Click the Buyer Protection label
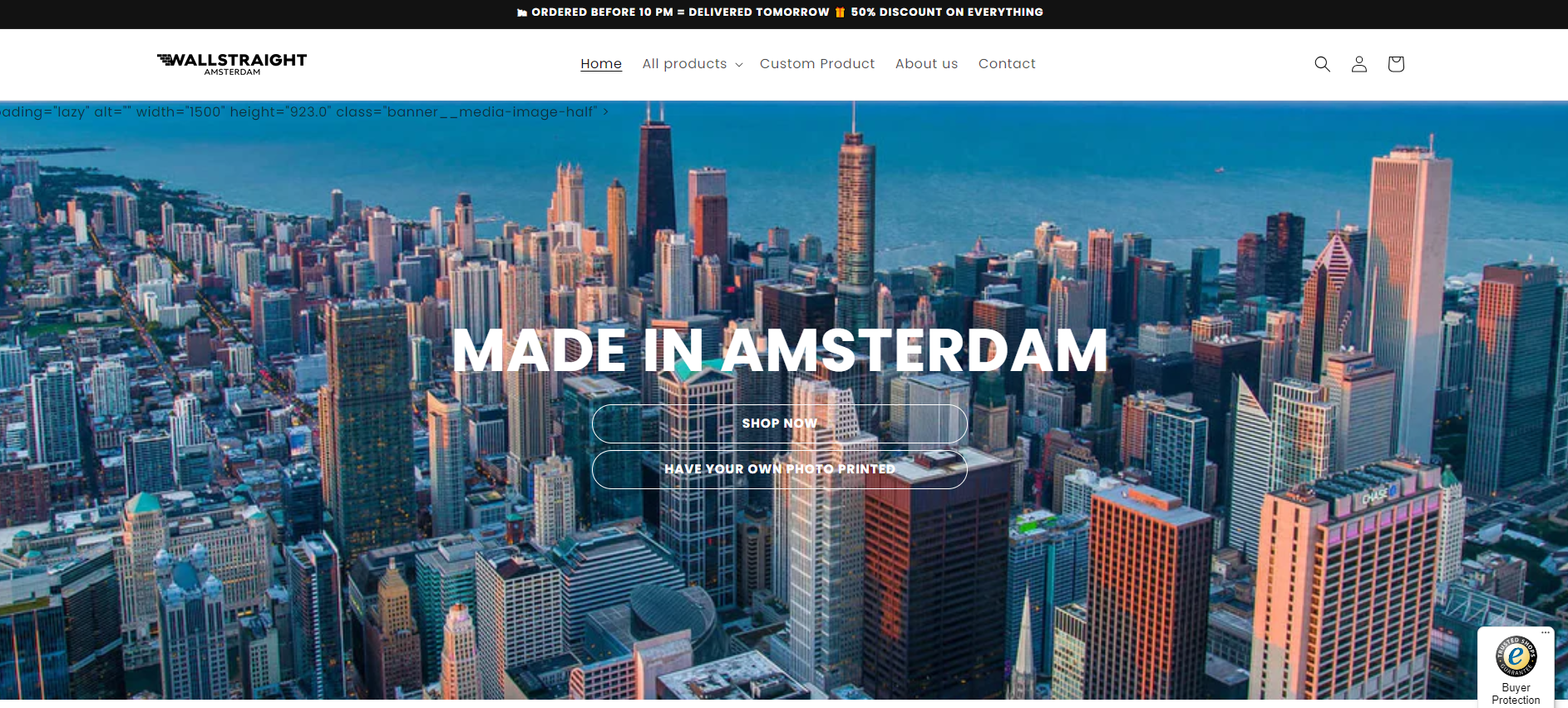The width and height of the screenshot is (1568, 708). 1516,694
